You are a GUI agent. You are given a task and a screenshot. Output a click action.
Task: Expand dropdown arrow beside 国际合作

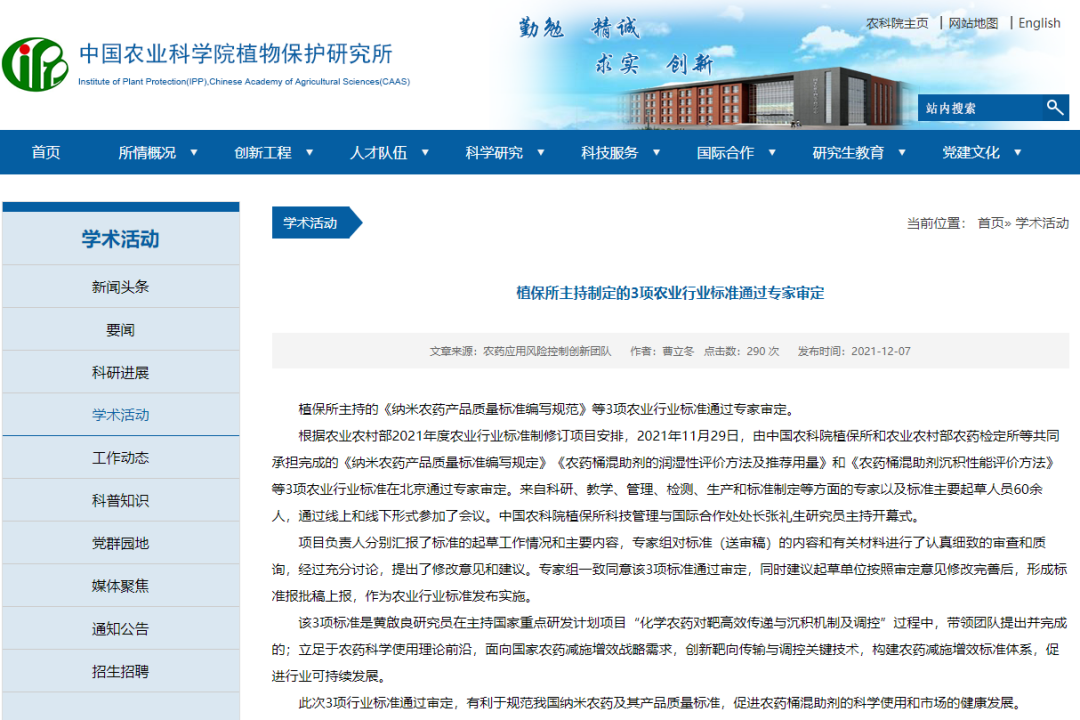pyautogui.click(x=772, y=152)
